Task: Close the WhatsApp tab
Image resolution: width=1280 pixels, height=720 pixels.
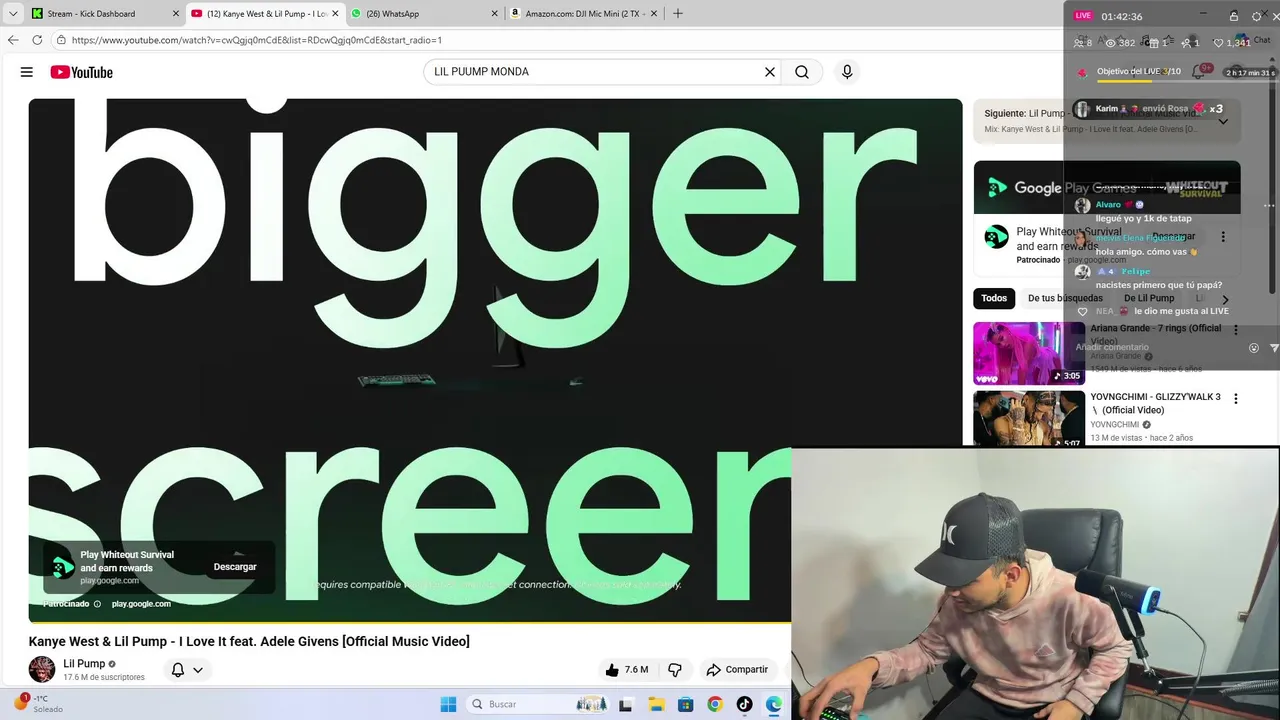Action: (x=494, y=13)
